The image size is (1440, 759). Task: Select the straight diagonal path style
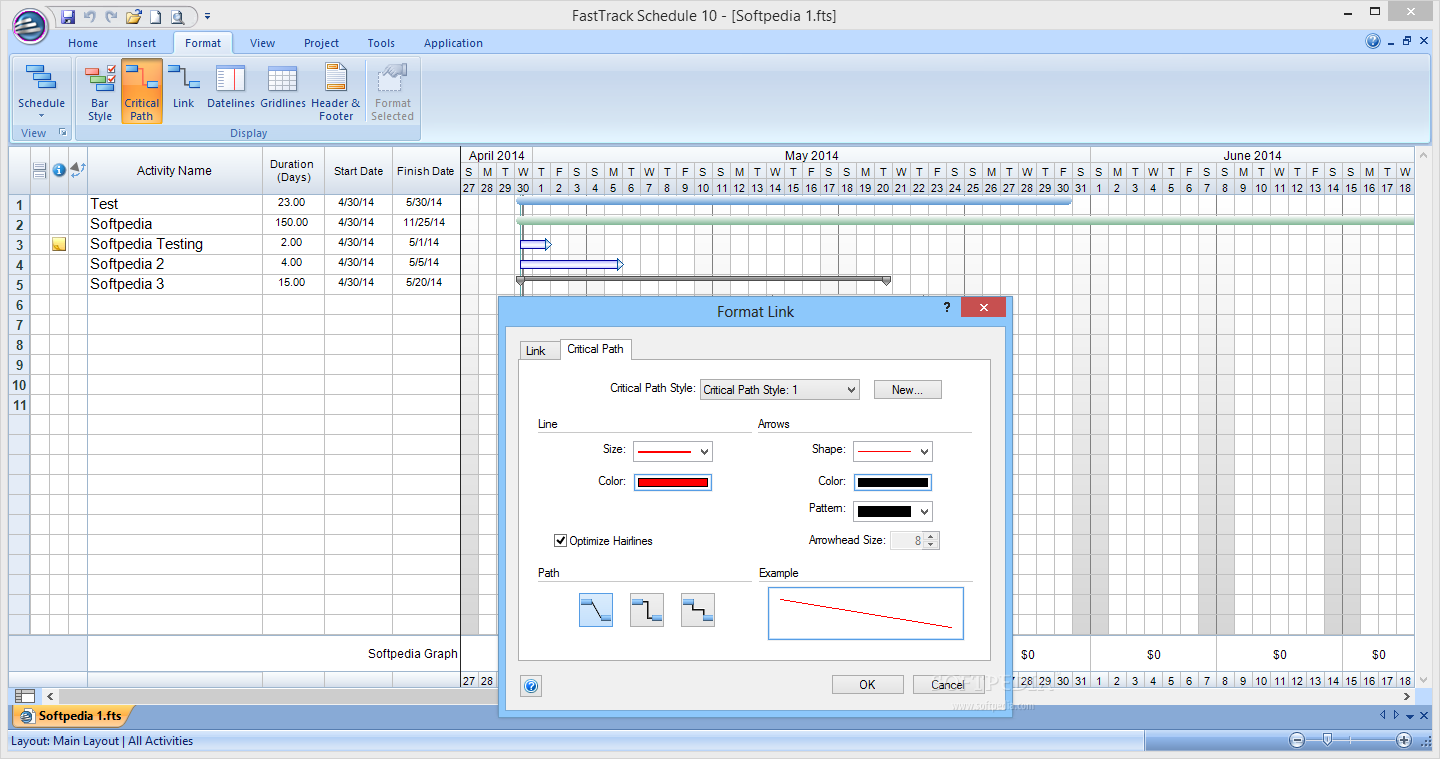coord(596,610)
